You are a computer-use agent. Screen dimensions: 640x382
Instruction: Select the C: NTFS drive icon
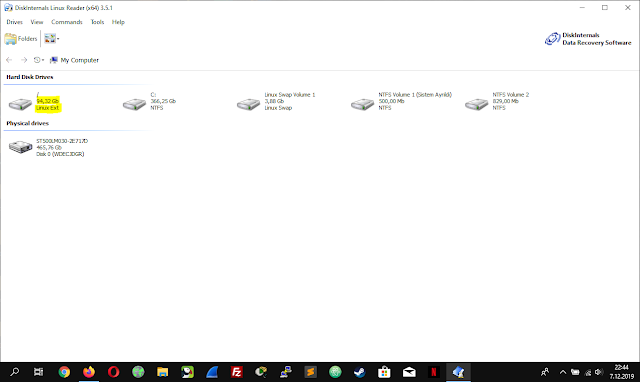(134, 104)
